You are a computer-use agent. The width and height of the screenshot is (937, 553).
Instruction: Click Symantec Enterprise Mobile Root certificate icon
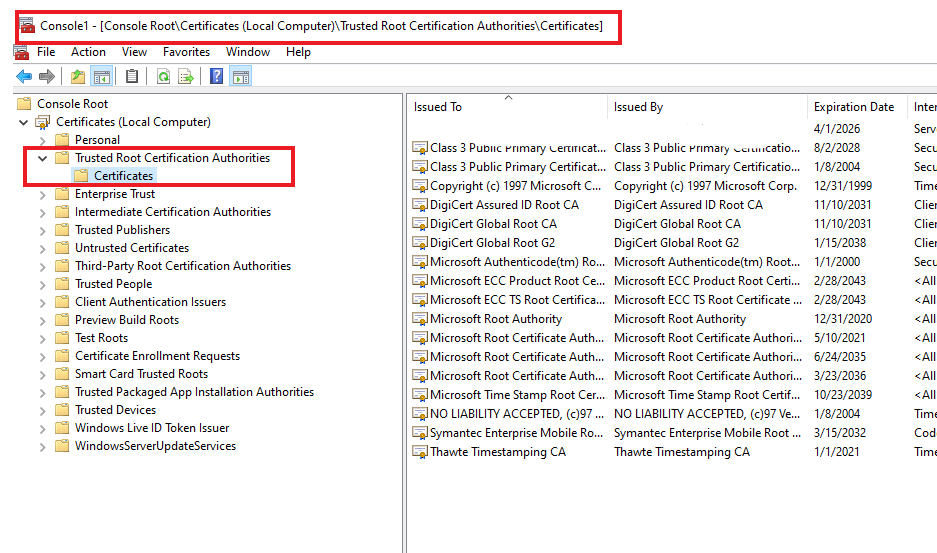pyautogui.click(x=420, y=433)
